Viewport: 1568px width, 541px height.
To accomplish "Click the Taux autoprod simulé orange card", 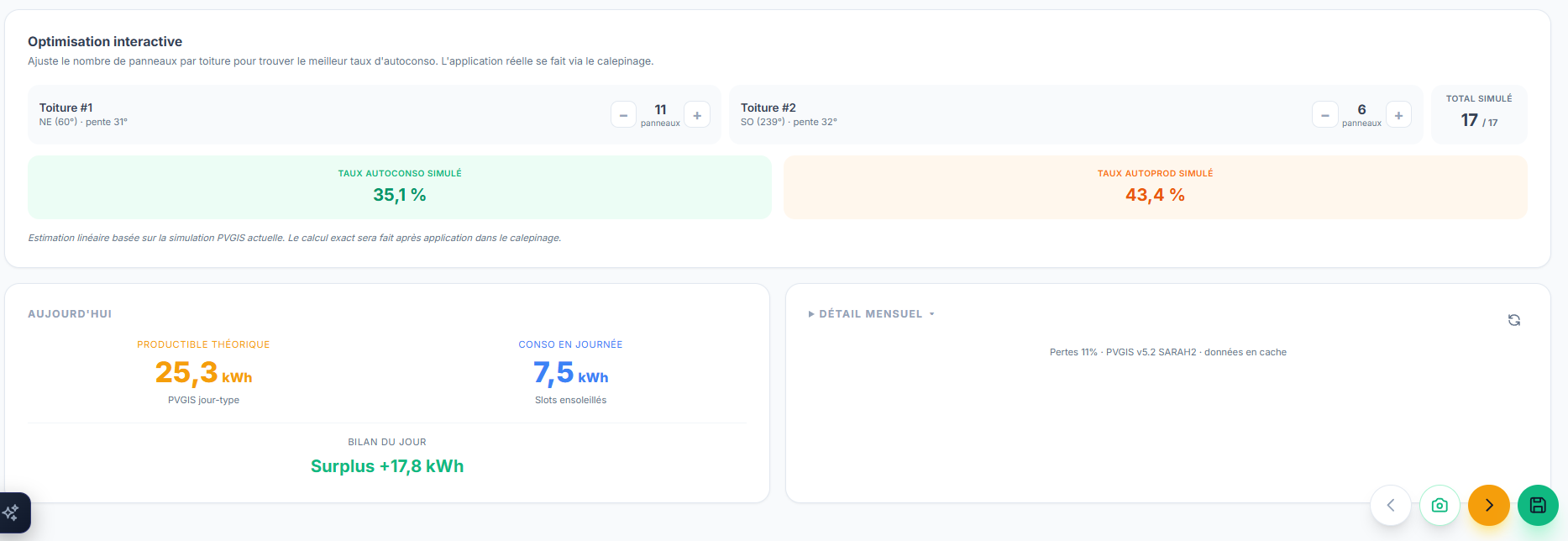I will pyautogui.click(x=1155, y=187).
